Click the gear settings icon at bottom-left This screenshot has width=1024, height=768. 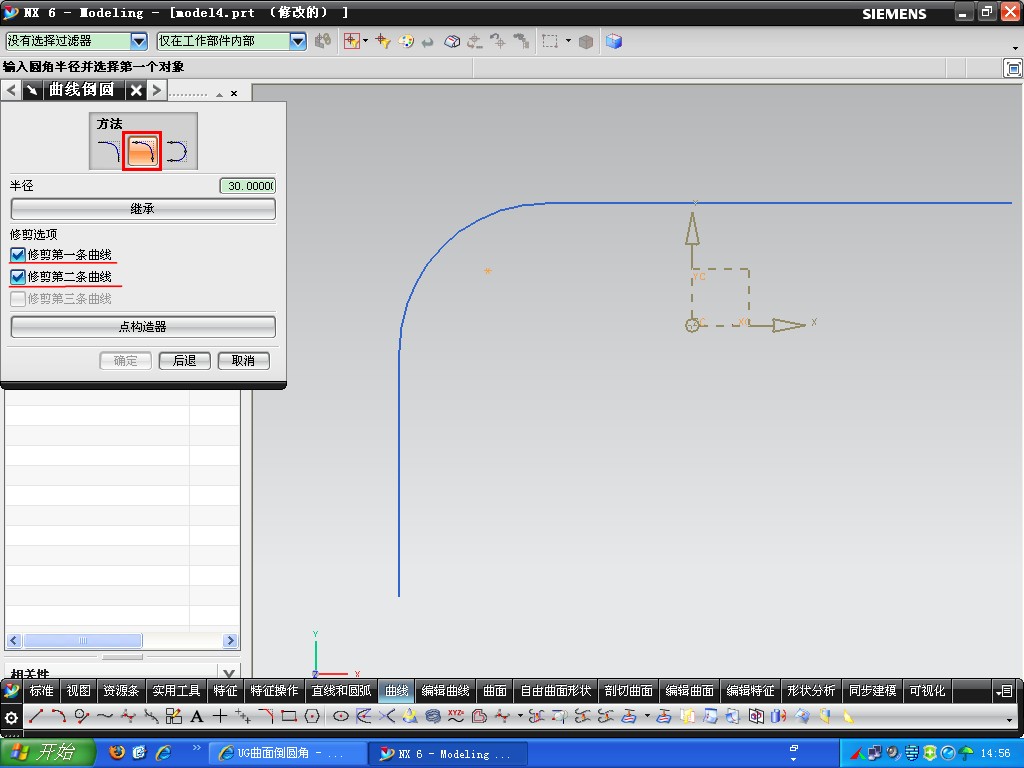pyautogui.click(x=11, y=718)
